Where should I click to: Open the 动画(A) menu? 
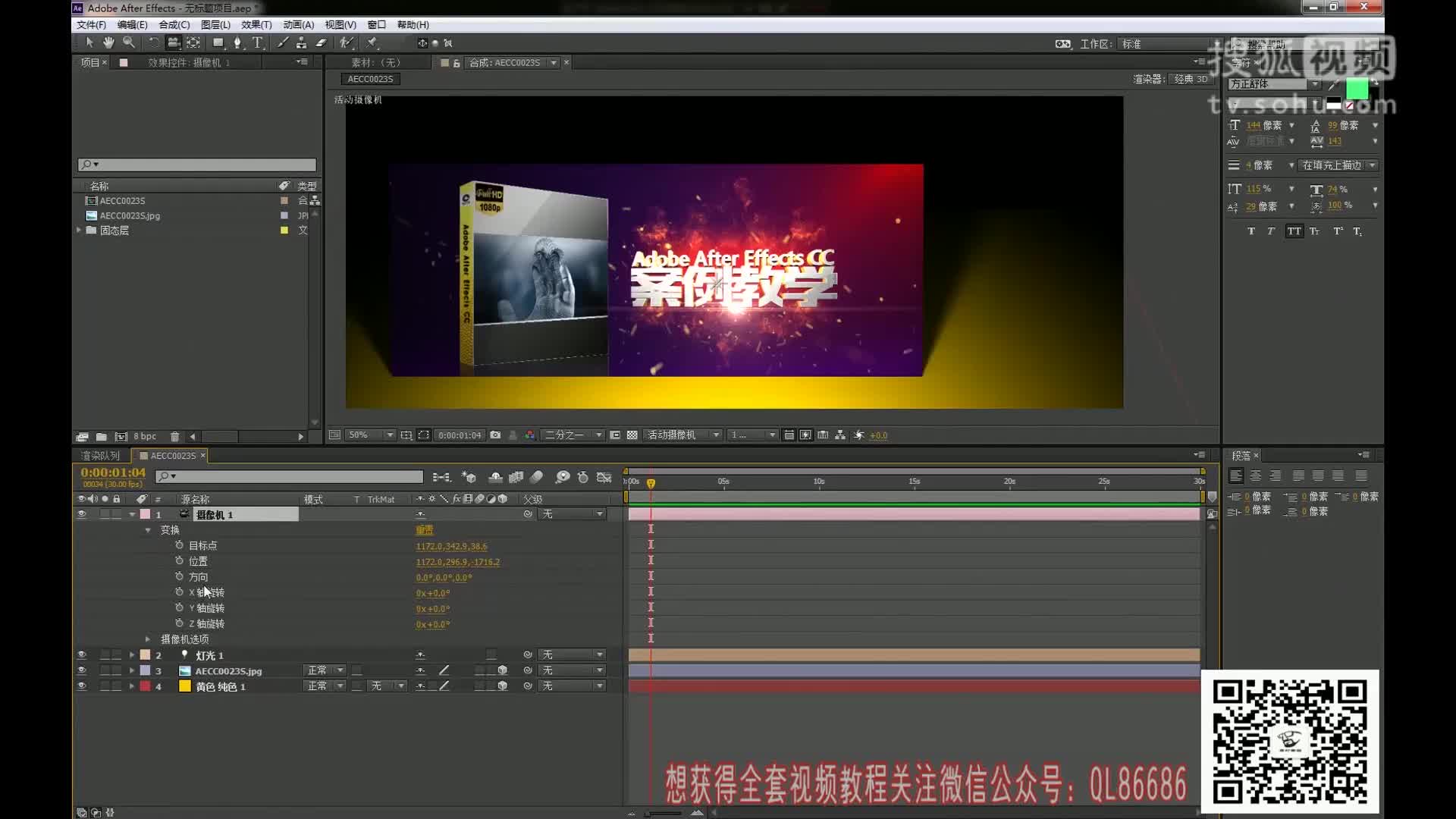click(298, 25)
